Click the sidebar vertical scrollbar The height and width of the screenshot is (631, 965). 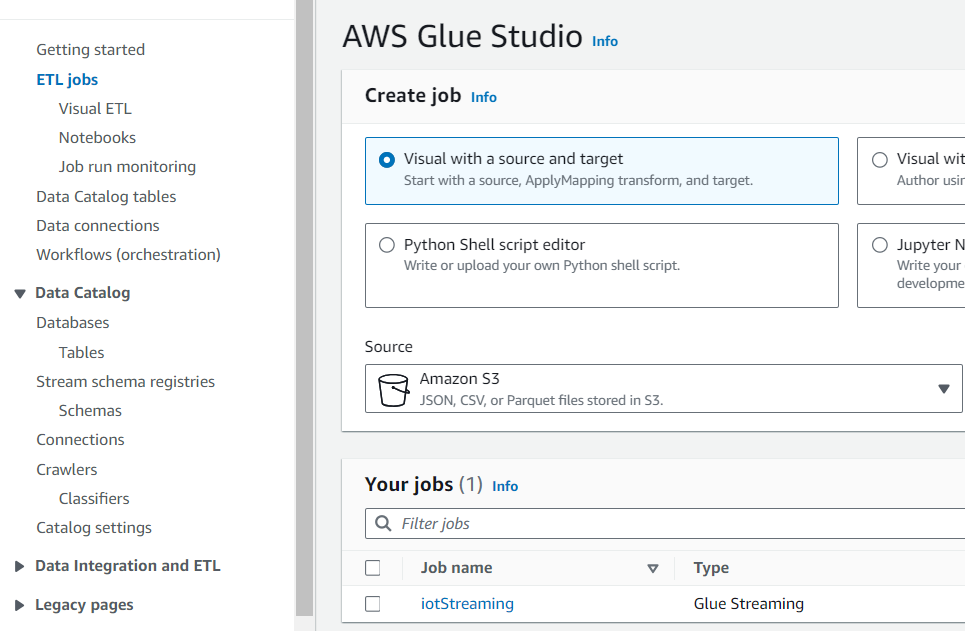pyautogui.click(x=305, y=300)
